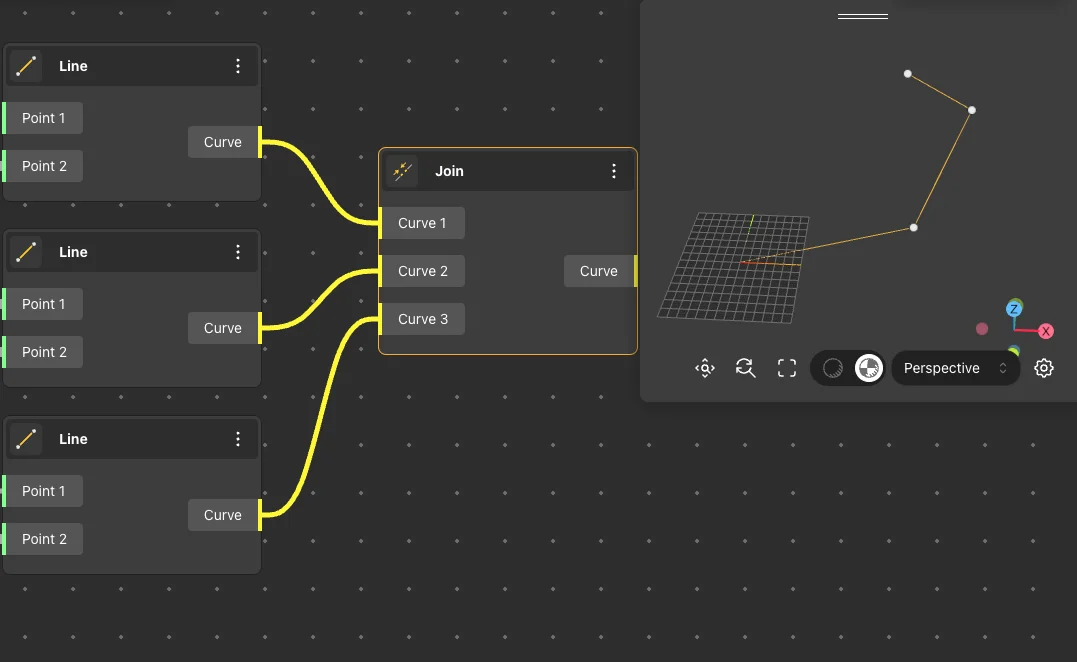Open viewport settings with the gear icon
1077x662 pixels.
[1044, 368]
